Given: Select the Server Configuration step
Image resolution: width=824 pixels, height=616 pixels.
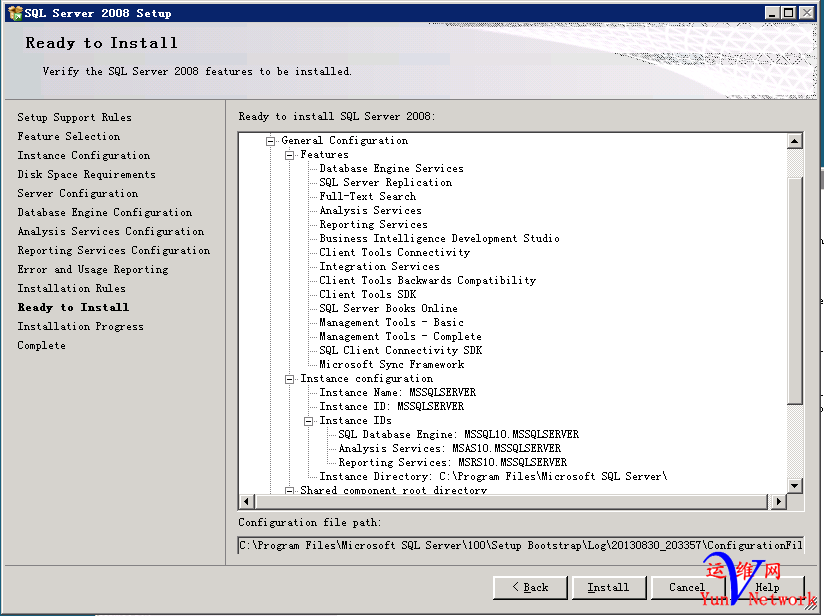Looking at the screenshot, I should tap(78, 193).
